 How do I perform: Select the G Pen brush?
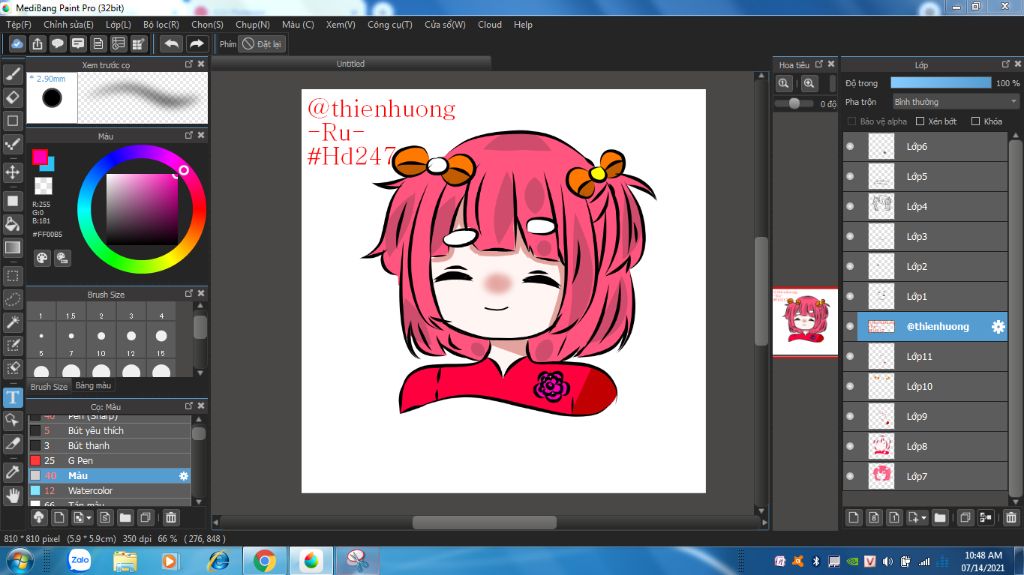109,461
